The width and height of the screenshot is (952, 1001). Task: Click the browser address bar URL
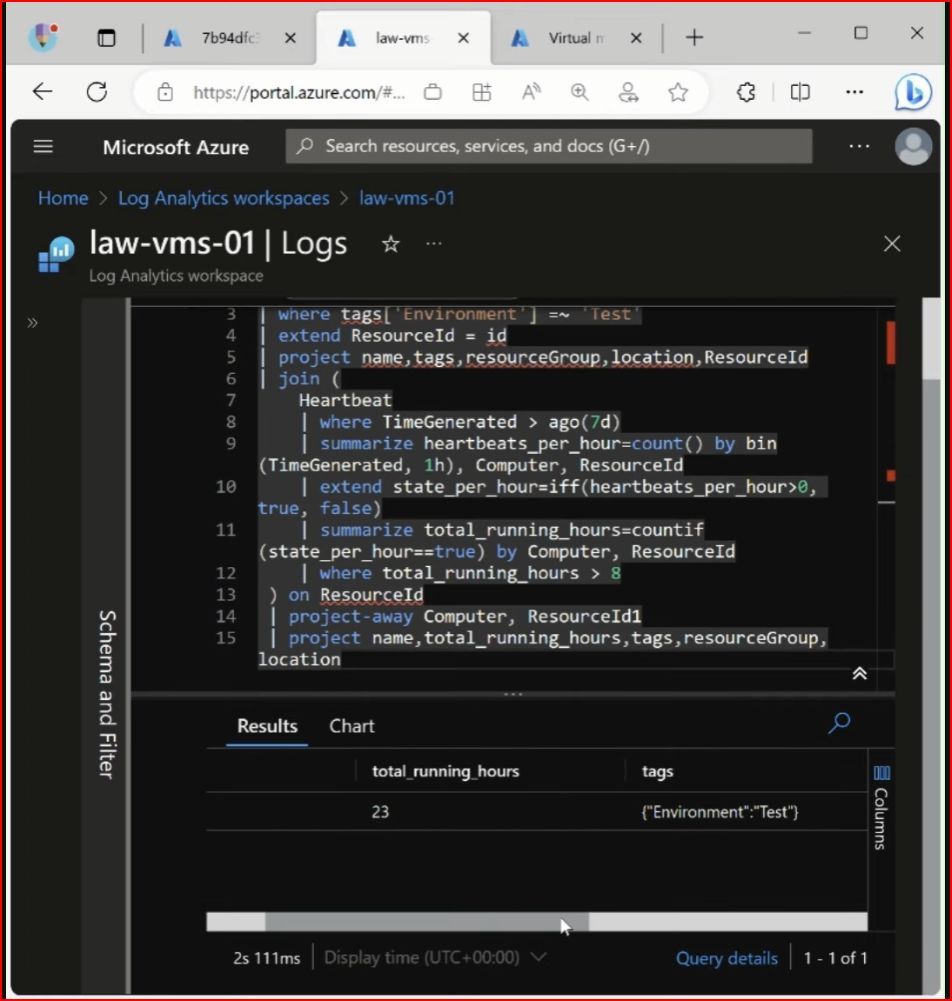[x=299, y=93]
